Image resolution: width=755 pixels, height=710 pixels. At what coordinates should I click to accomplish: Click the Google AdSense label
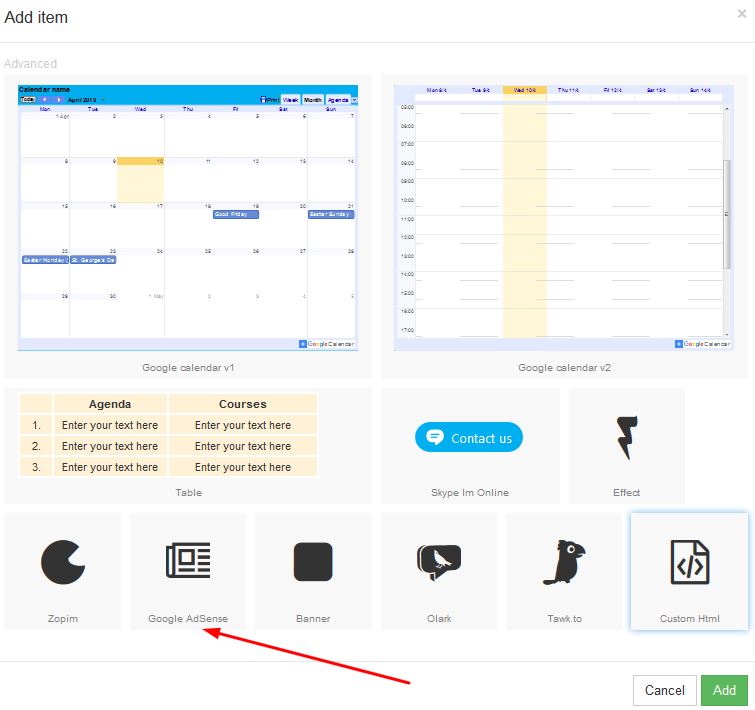click(x=188, y=619)
